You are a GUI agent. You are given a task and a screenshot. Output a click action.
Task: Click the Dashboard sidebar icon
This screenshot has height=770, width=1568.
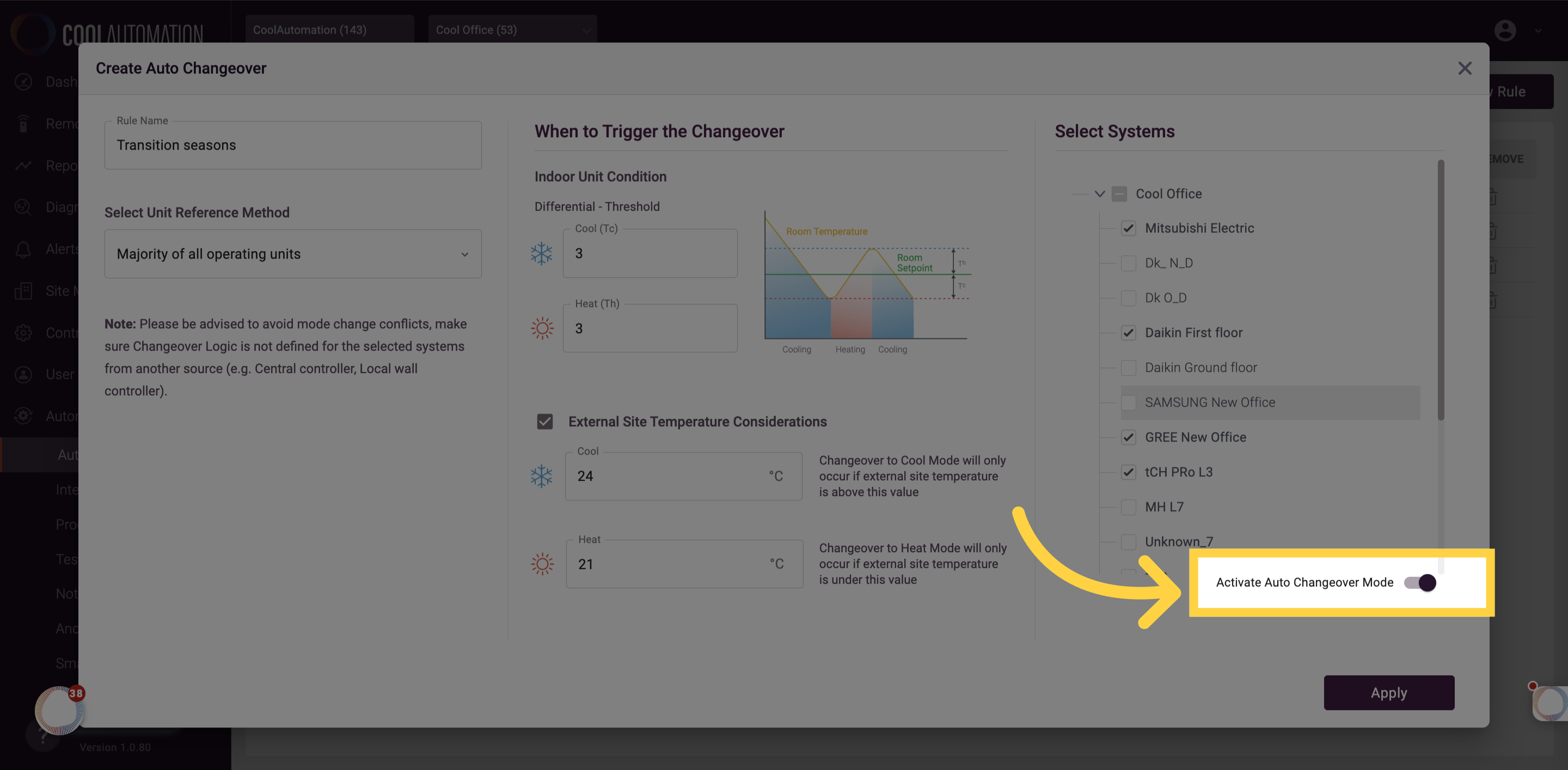coord(23,82)
